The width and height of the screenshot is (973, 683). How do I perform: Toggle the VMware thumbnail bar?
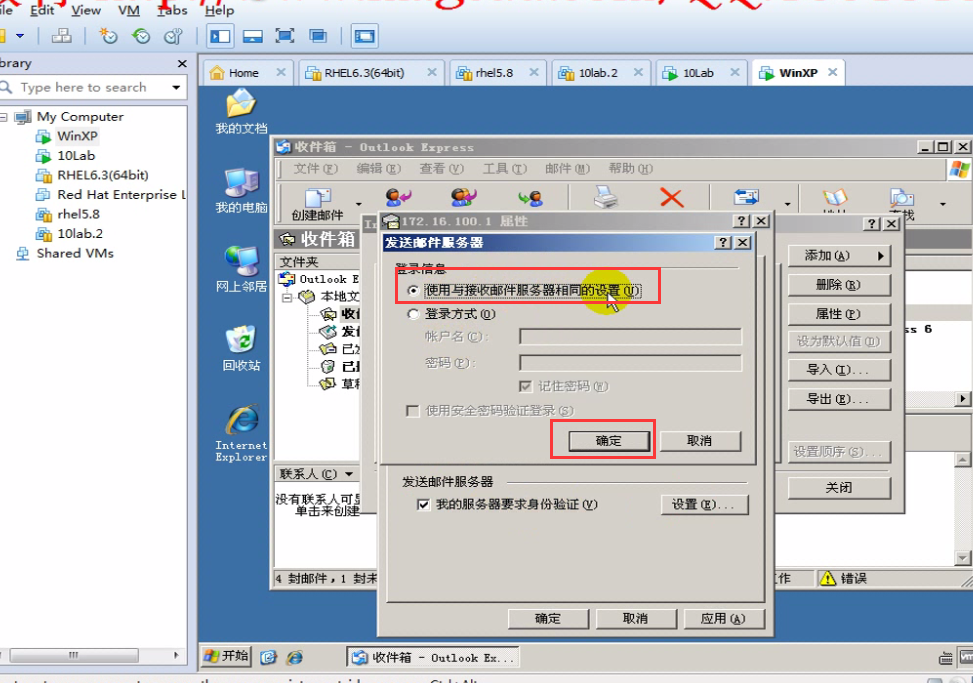tap(253, 36)
